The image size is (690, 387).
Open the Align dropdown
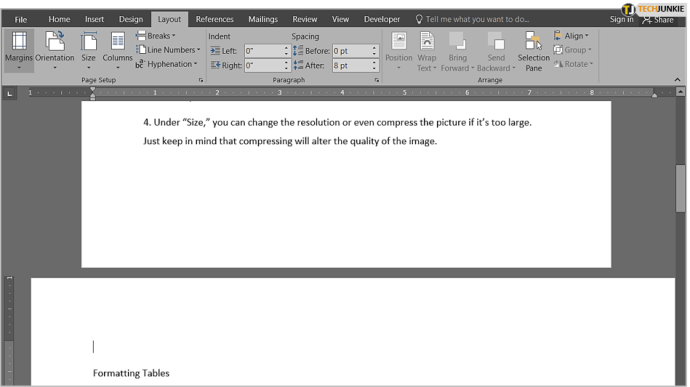point(571,36)
